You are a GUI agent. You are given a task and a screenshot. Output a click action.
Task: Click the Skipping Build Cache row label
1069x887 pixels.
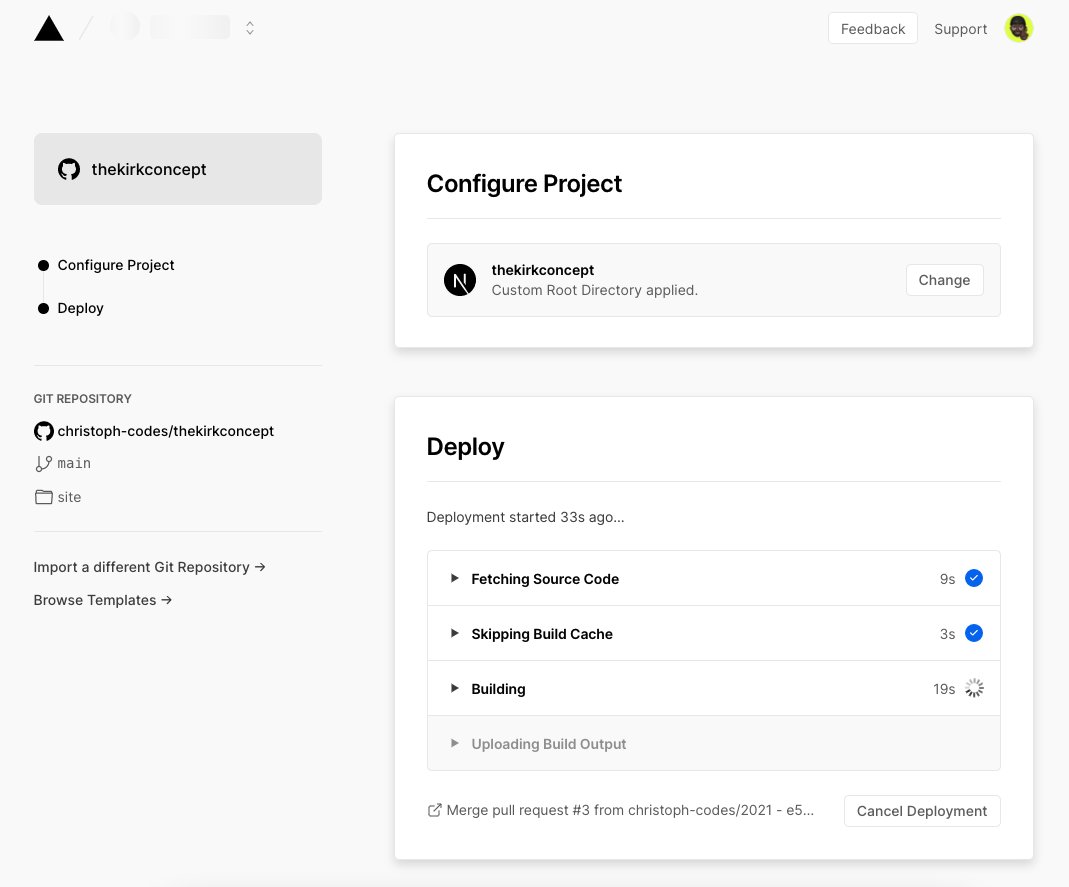coord(542,634)
